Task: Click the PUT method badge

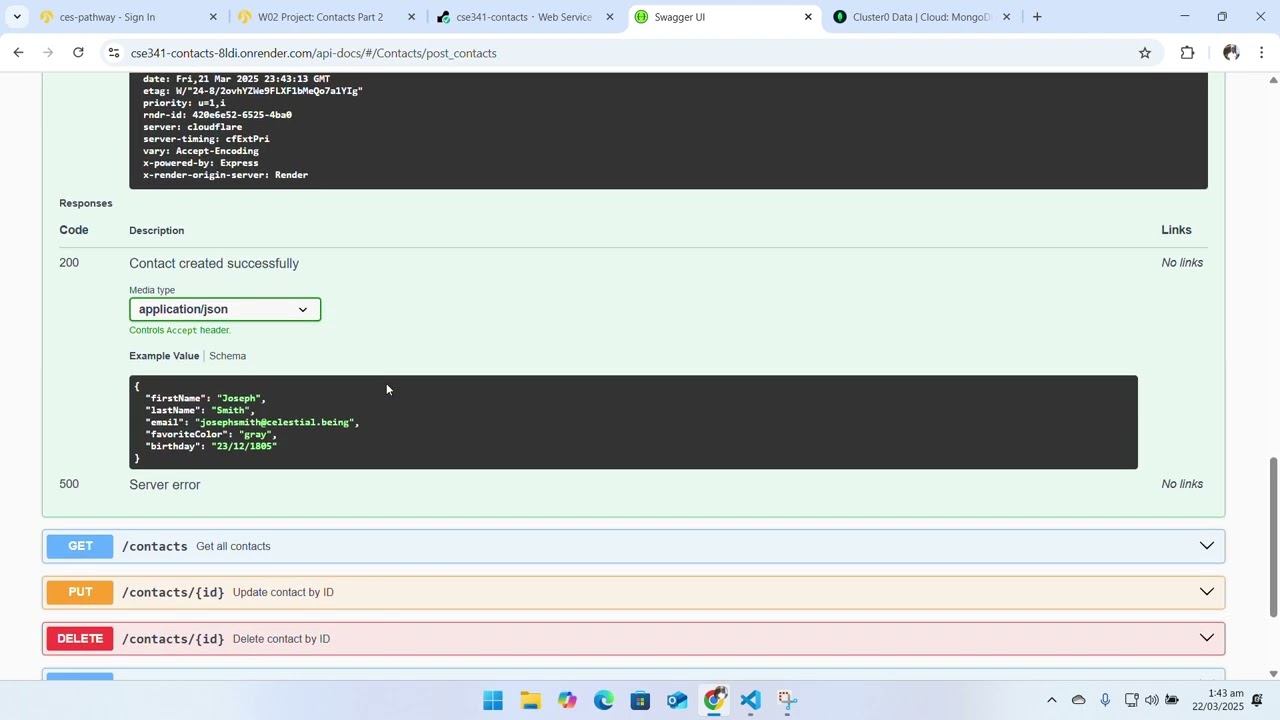Action: 80,592
